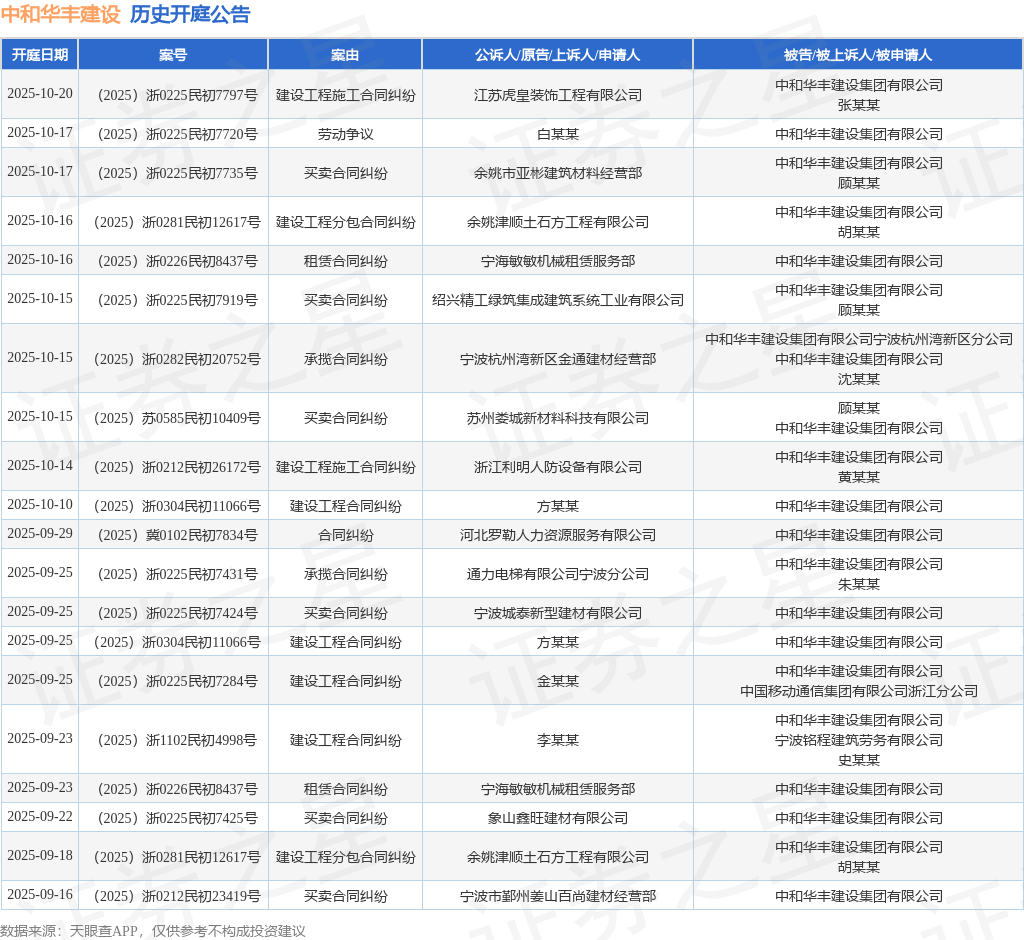Select case number (2025)冀0102民初7834号
Screen dimensions: 1024x940
[x=177, y=536]
